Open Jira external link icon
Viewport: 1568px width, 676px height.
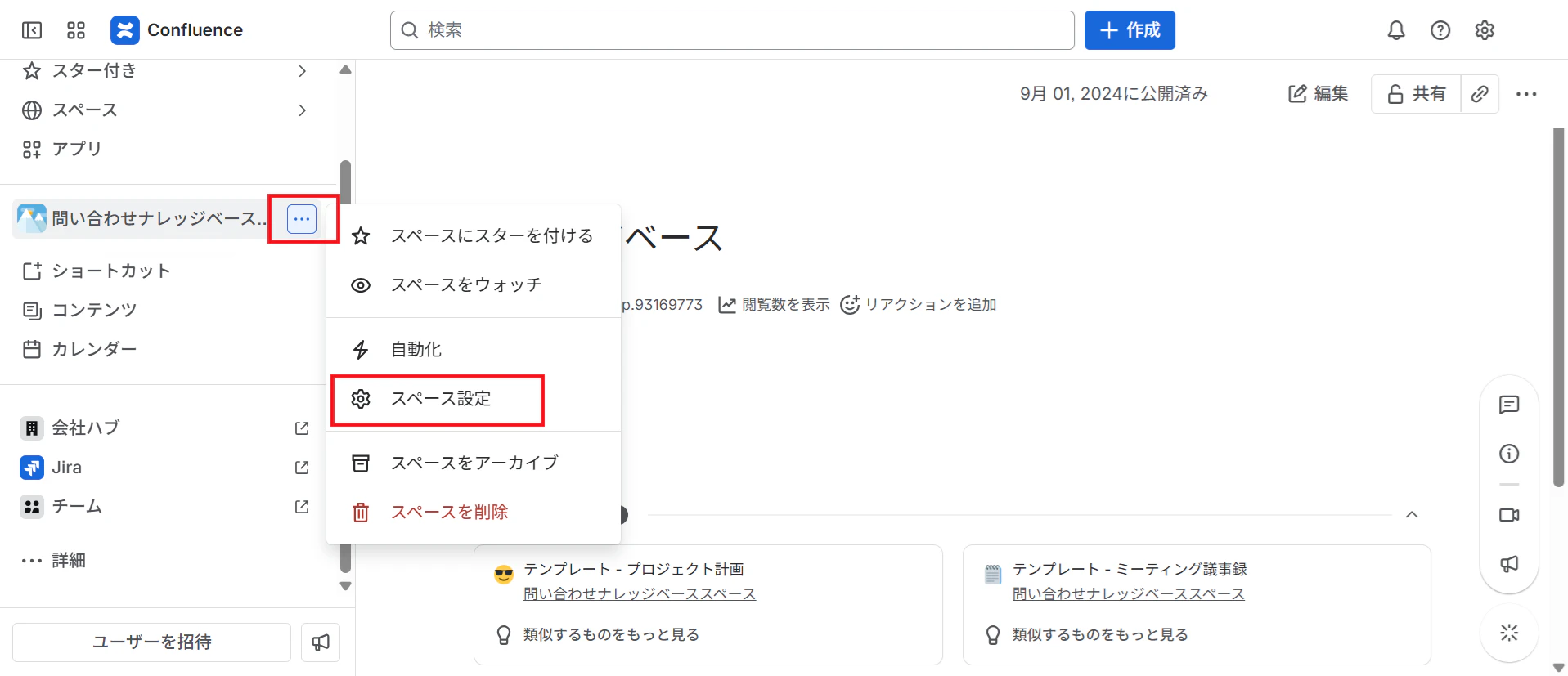click(x=302, y=468)
